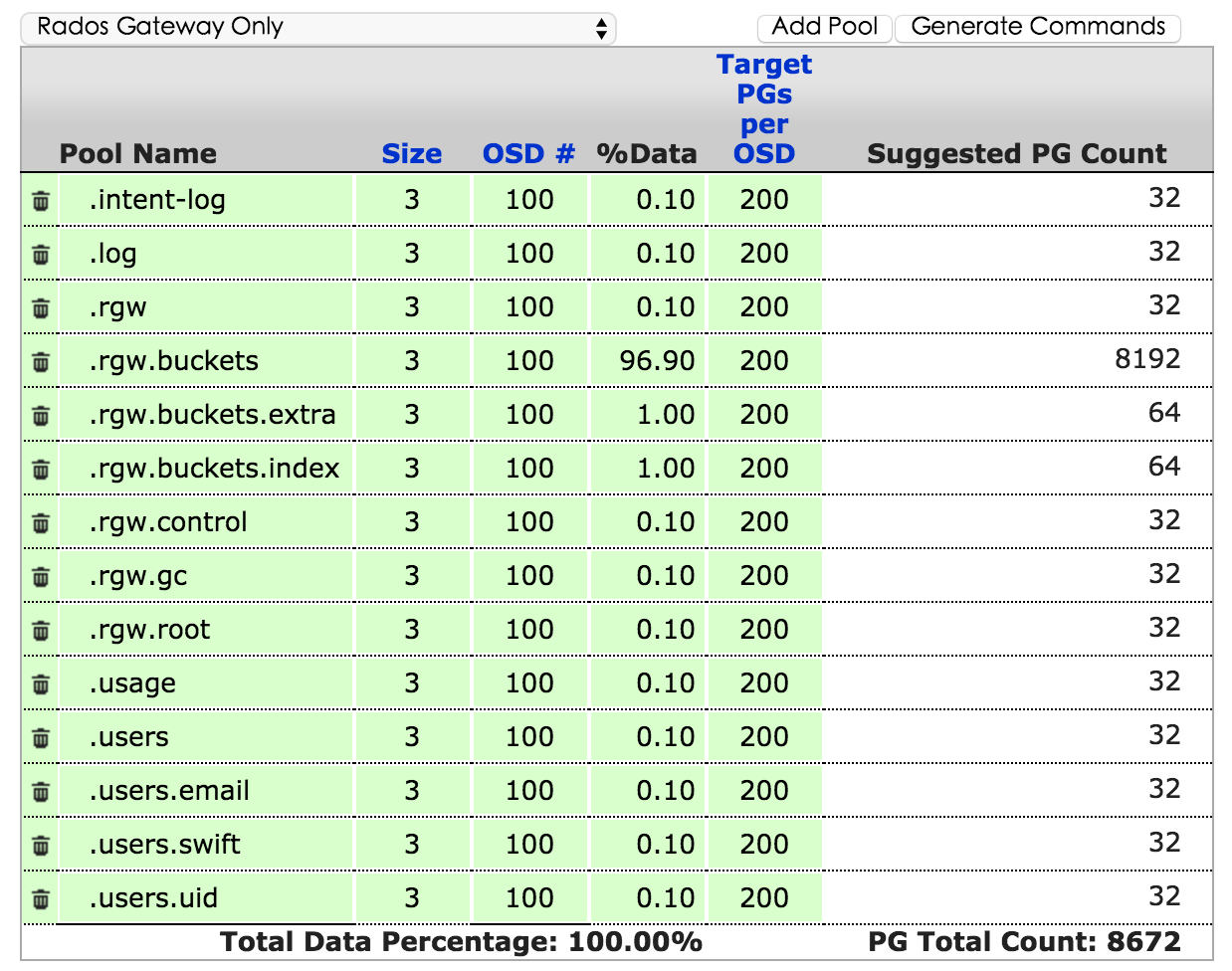This screenshot has height=971, width=1232.
Task: Click the .rgw.control pool name field
Action: click(207, 522)
